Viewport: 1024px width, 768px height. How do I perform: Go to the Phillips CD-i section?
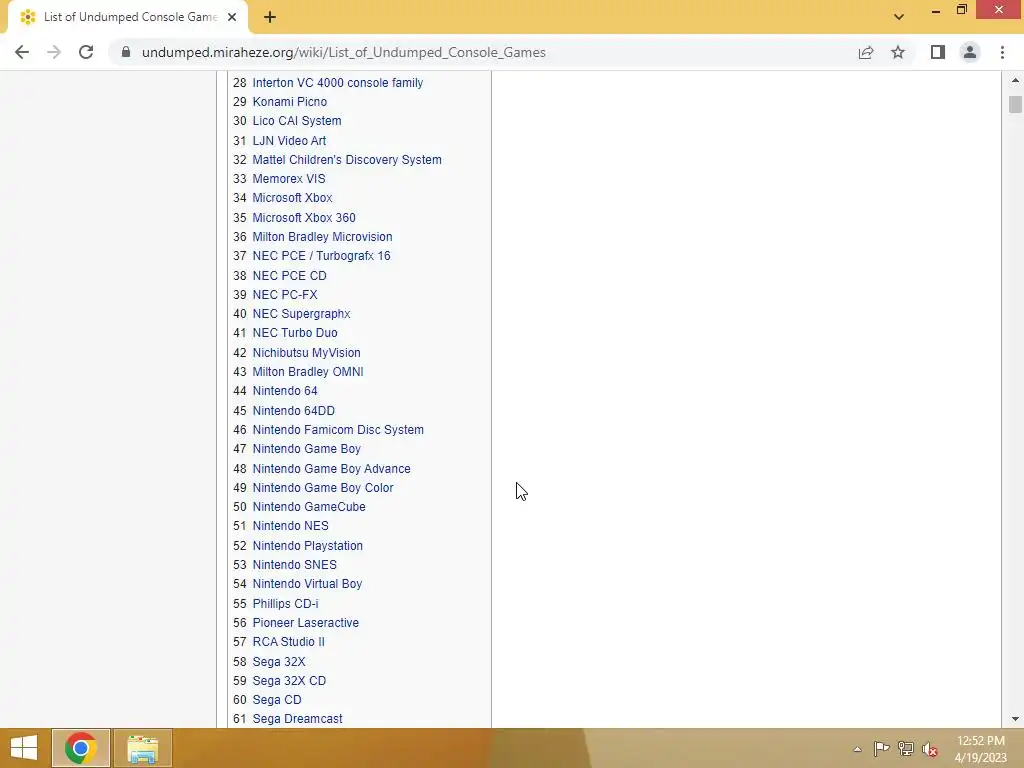(285, 604)
